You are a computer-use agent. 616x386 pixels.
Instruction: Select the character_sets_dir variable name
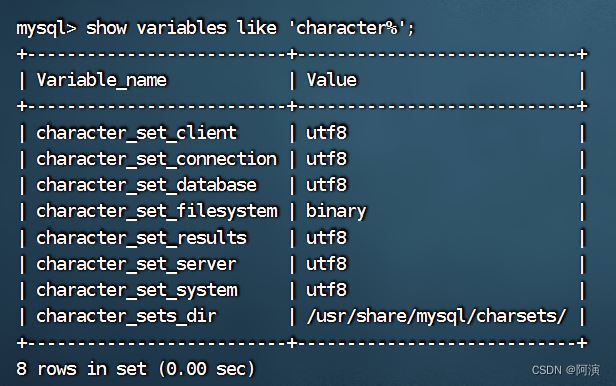(x=126, y=316)
